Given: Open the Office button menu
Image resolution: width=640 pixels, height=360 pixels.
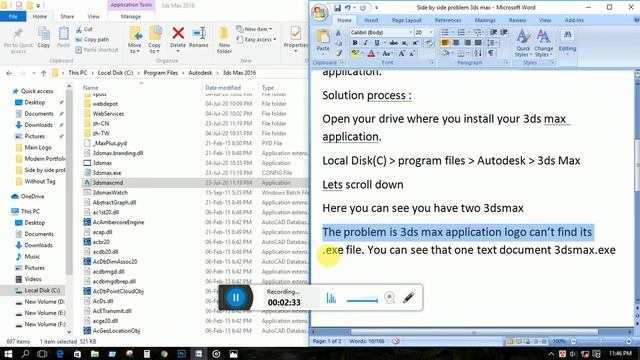Looking at the screenshot, I should tap(320, 12).
